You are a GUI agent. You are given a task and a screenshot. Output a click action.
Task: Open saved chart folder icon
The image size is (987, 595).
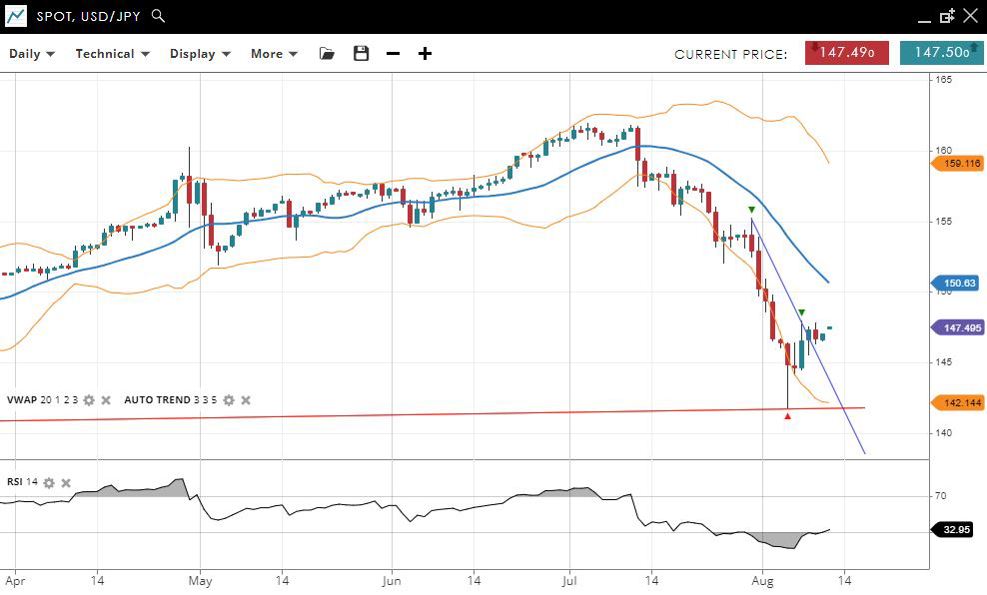pos(327,54)
